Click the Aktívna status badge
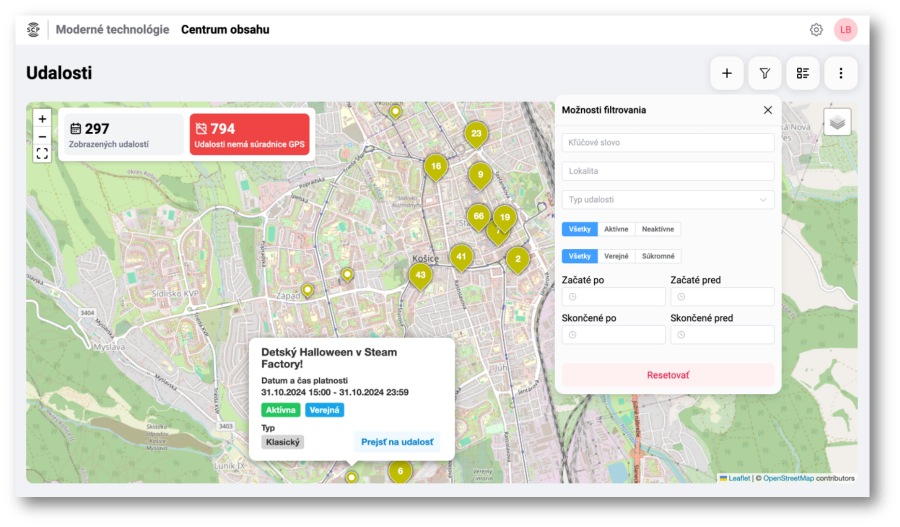 [x=281, y=410]
